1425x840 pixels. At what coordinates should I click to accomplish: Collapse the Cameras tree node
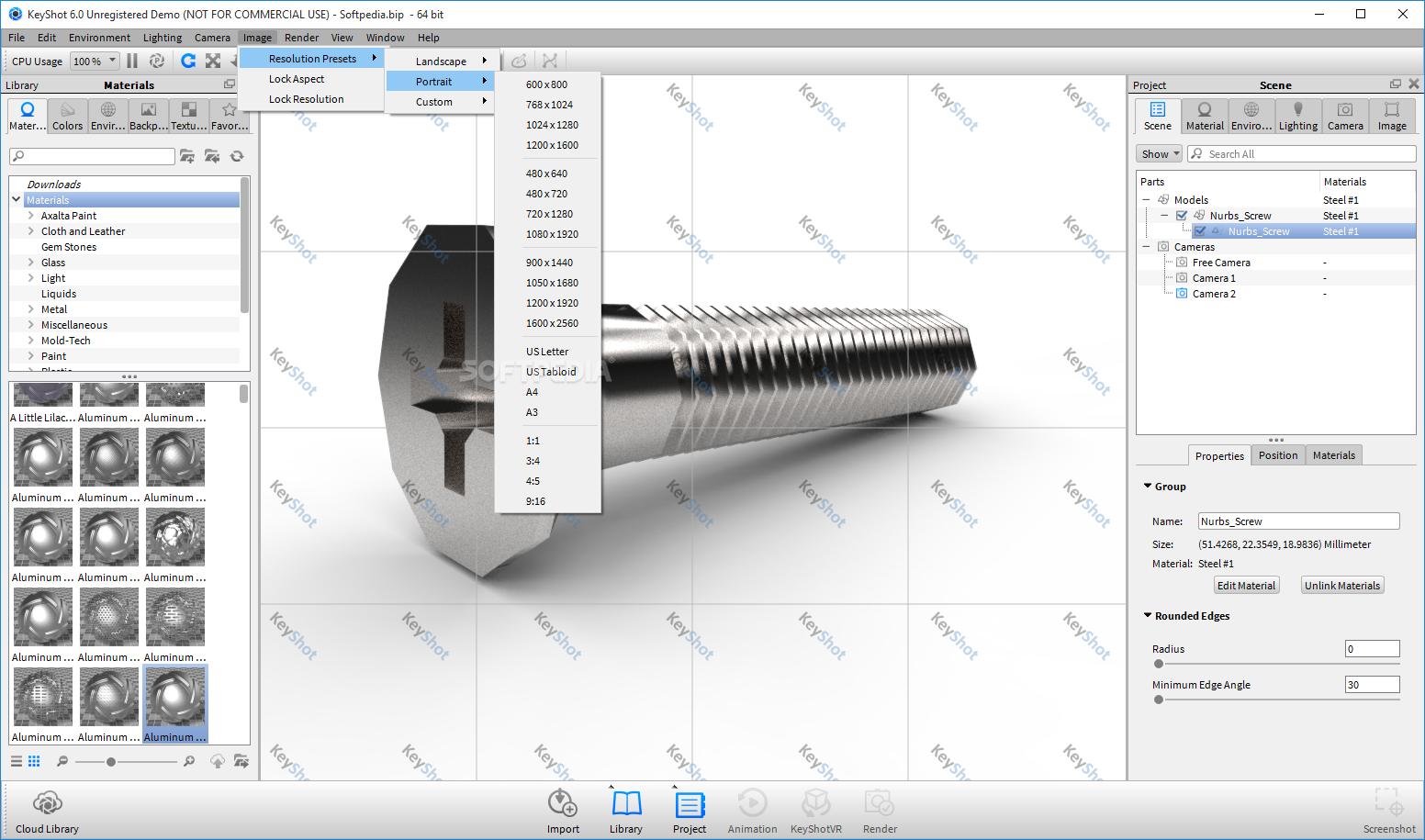[x=1146, y=247]
